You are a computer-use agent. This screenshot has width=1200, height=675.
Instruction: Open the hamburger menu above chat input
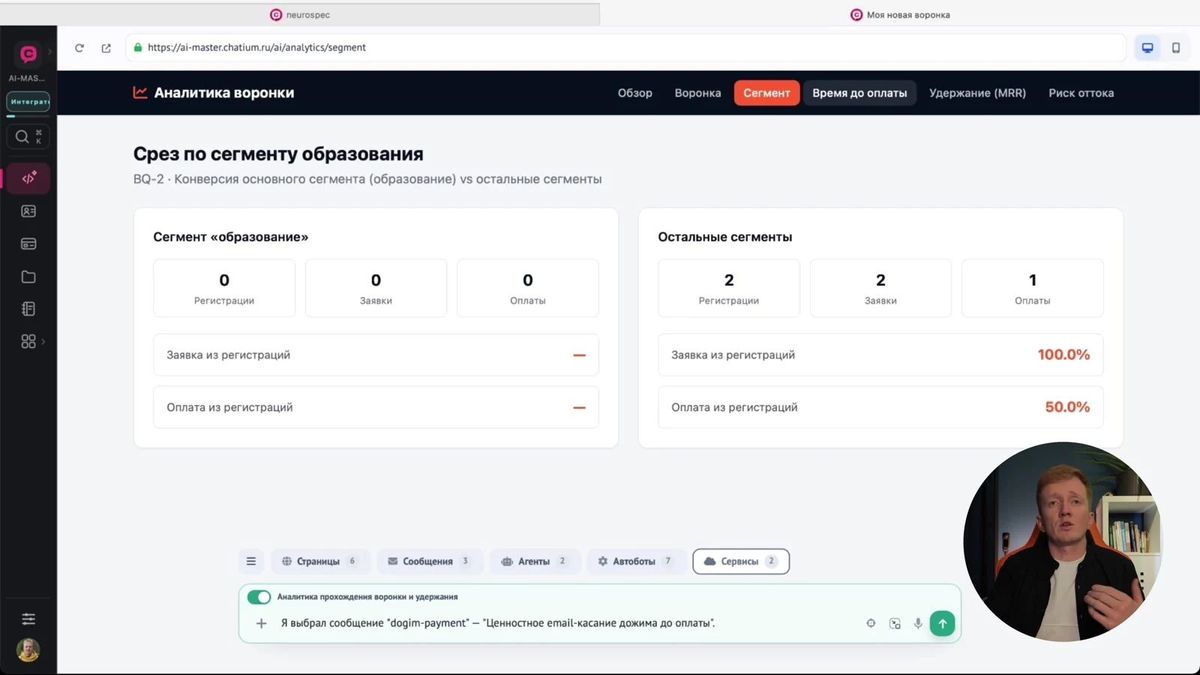(251, 562)
